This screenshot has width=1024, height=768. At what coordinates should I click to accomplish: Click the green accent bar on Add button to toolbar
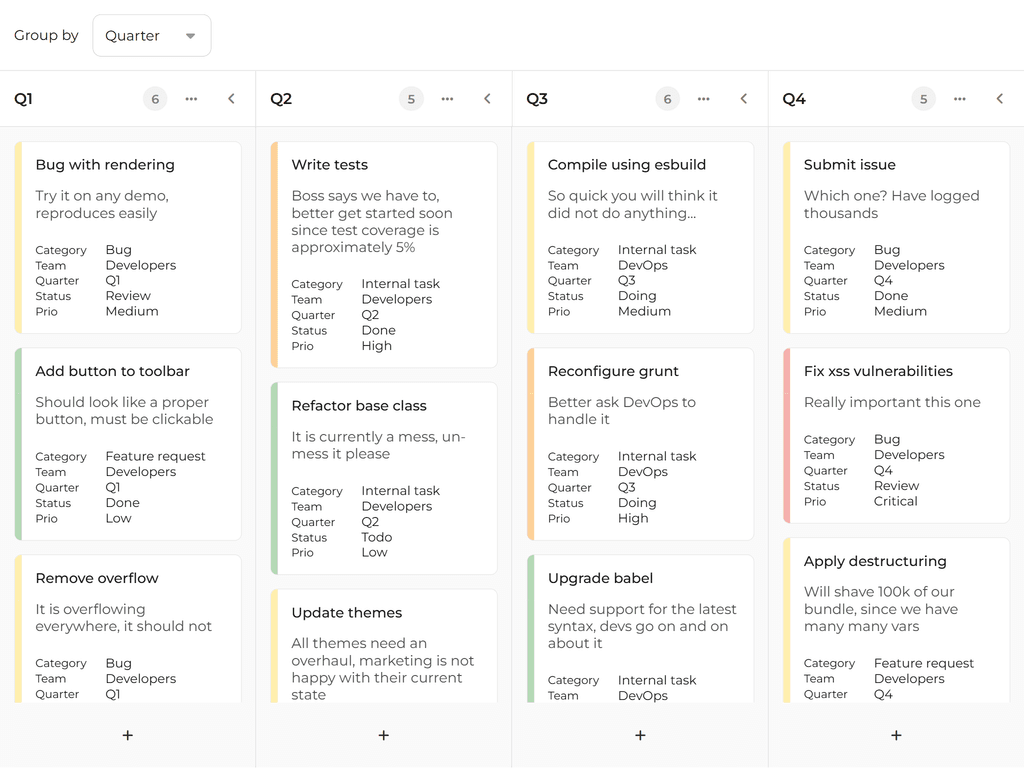(x=19, y=445)
